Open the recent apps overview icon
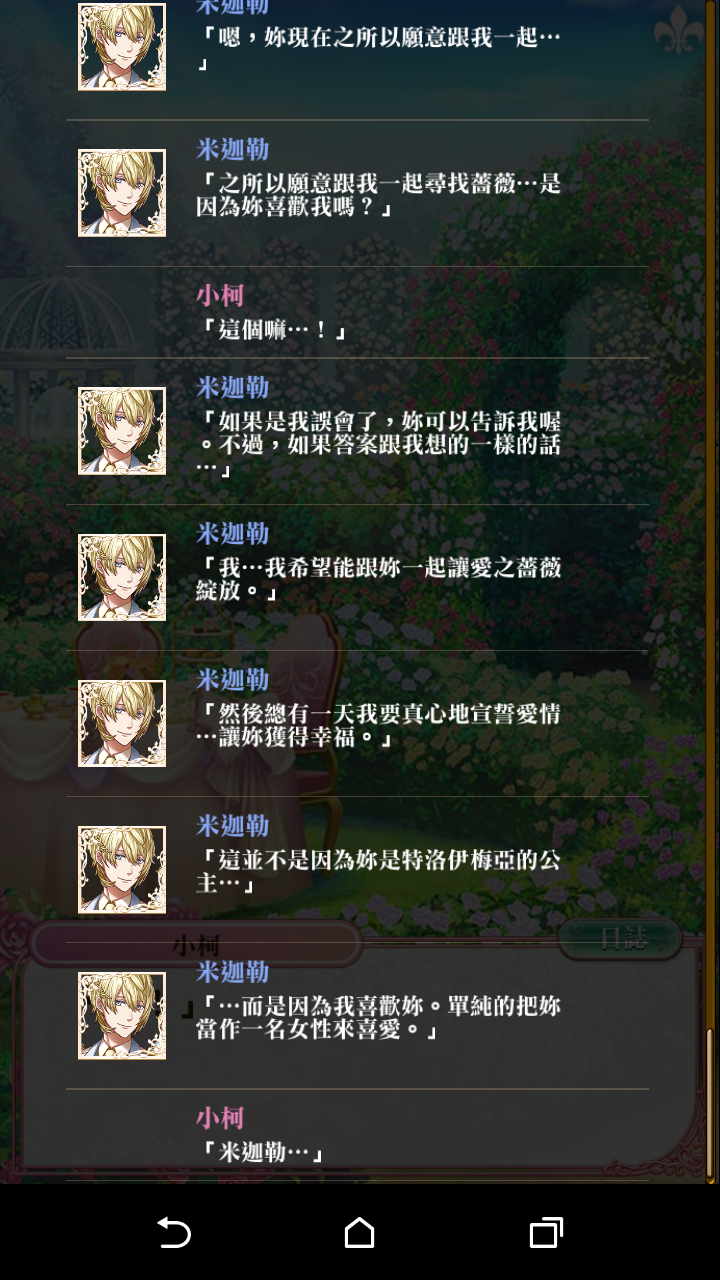The width and height of the screenshot is (720, 1280). click(546, 1232)
